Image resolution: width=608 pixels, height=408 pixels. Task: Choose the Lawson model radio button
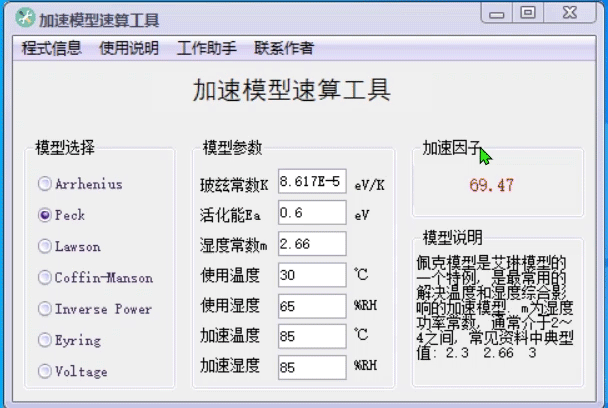coord(45,246)
